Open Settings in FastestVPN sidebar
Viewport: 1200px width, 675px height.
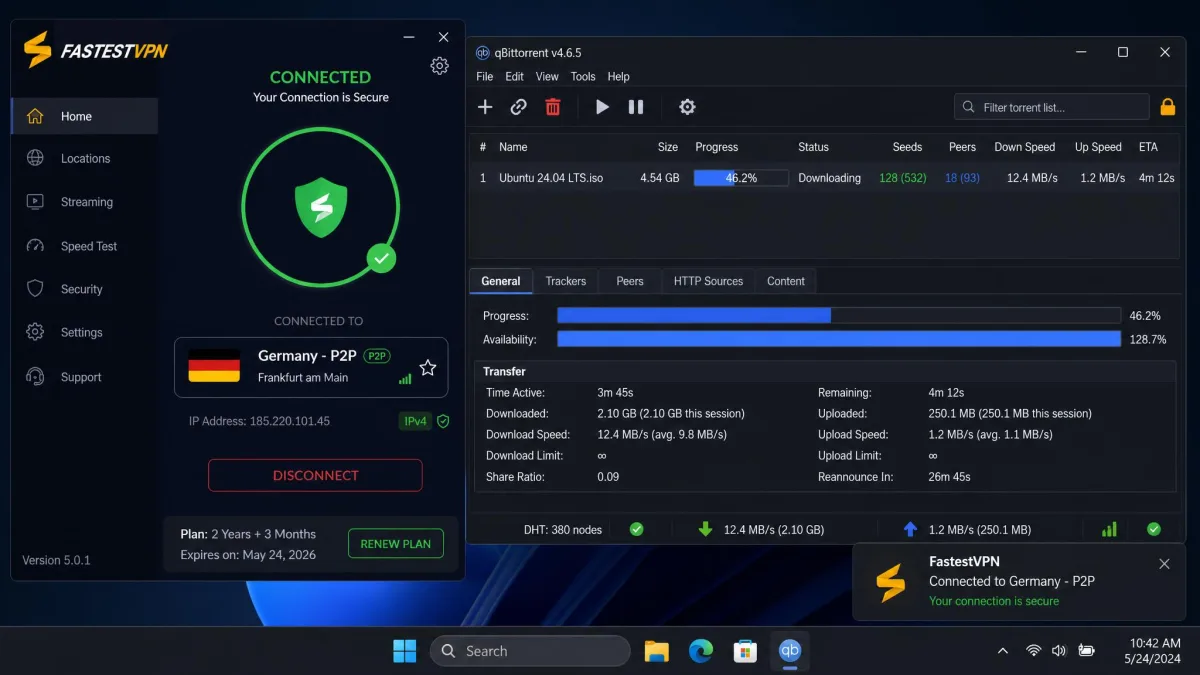pos(84,332)
